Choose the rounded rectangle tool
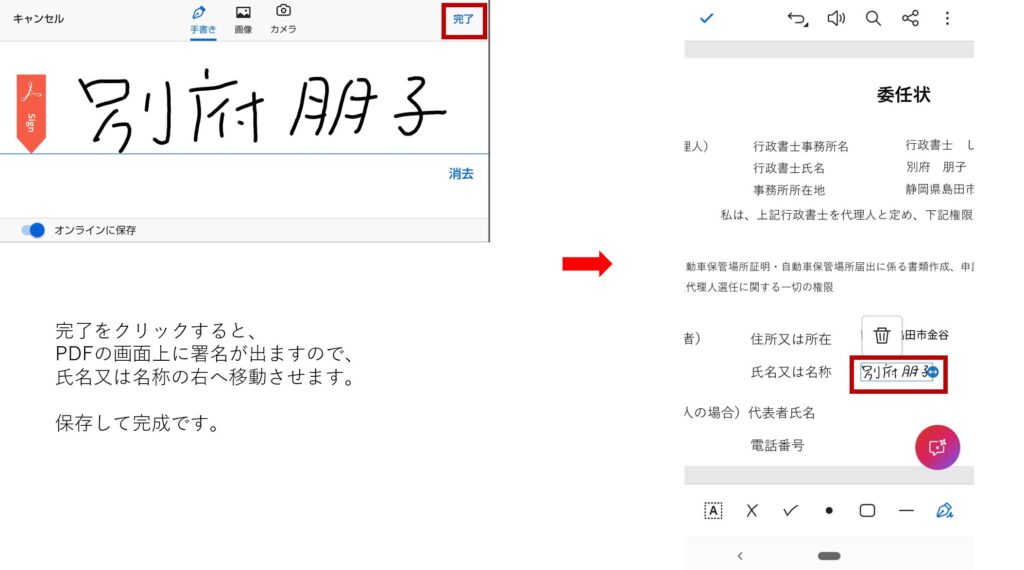The width and height of the screenshot is (1024, 570). pyautogui.click(x=867, y=510)
